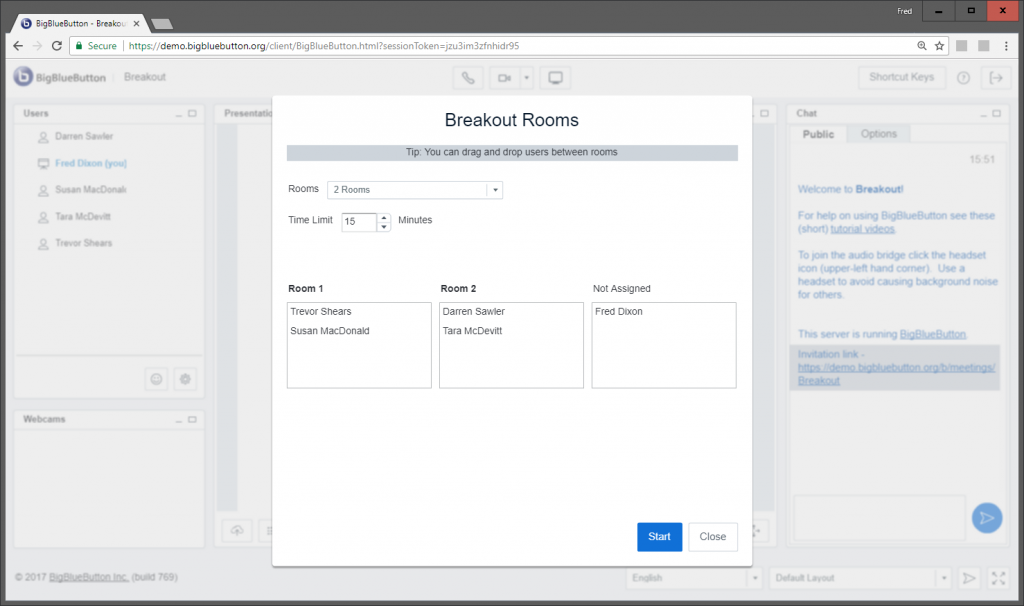Click the desktop screen share icon

pos(555,78)
